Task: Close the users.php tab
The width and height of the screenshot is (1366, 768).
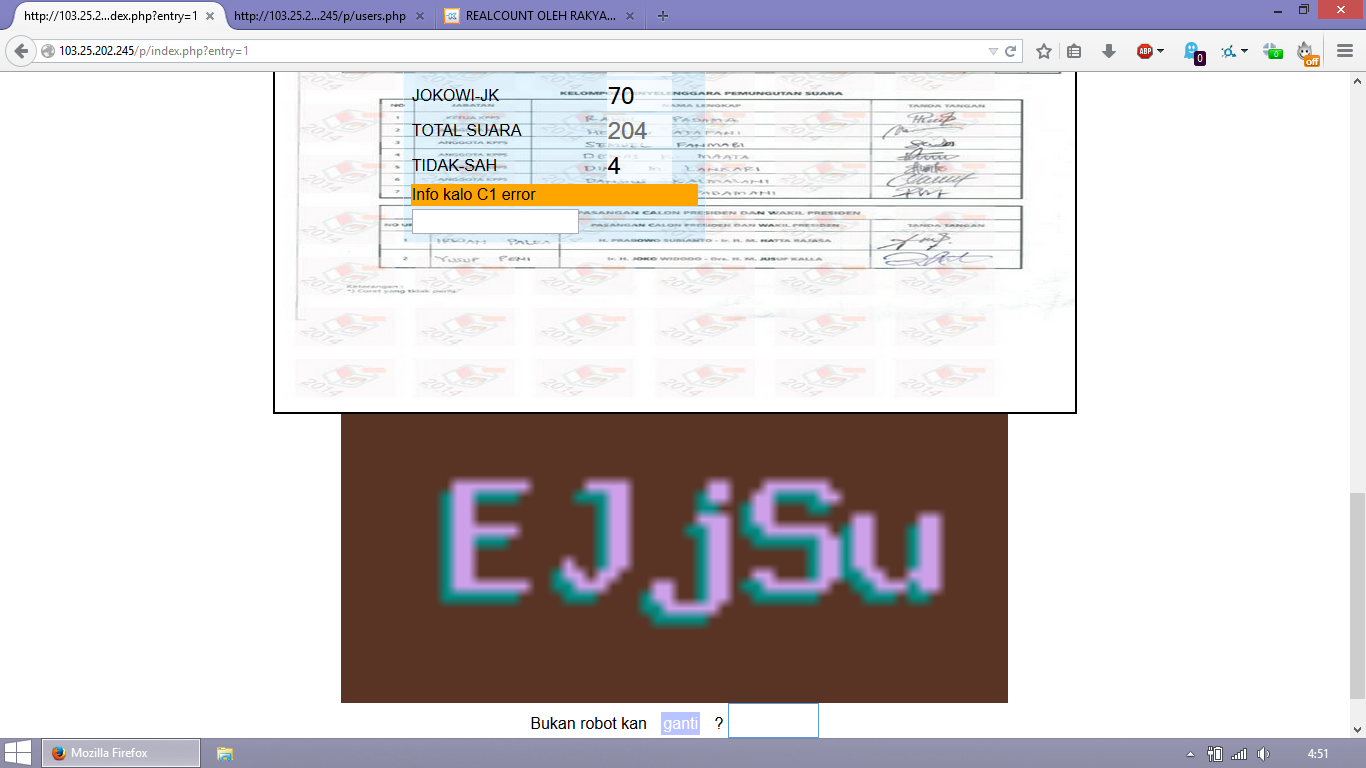Action: [x=419, y=16]
